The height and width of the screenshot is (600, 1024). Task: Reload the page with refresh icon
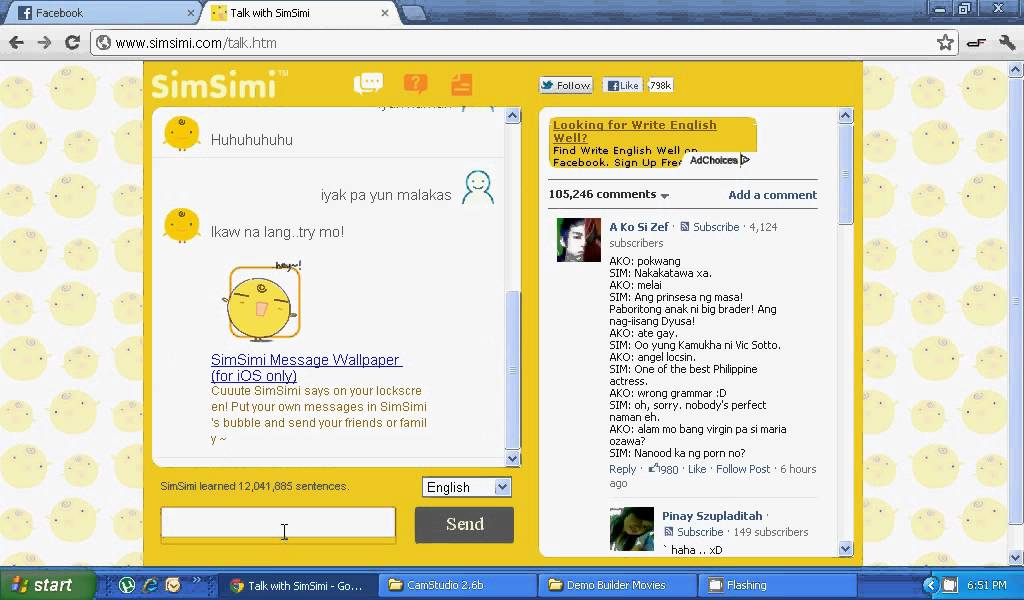(72, 43)
